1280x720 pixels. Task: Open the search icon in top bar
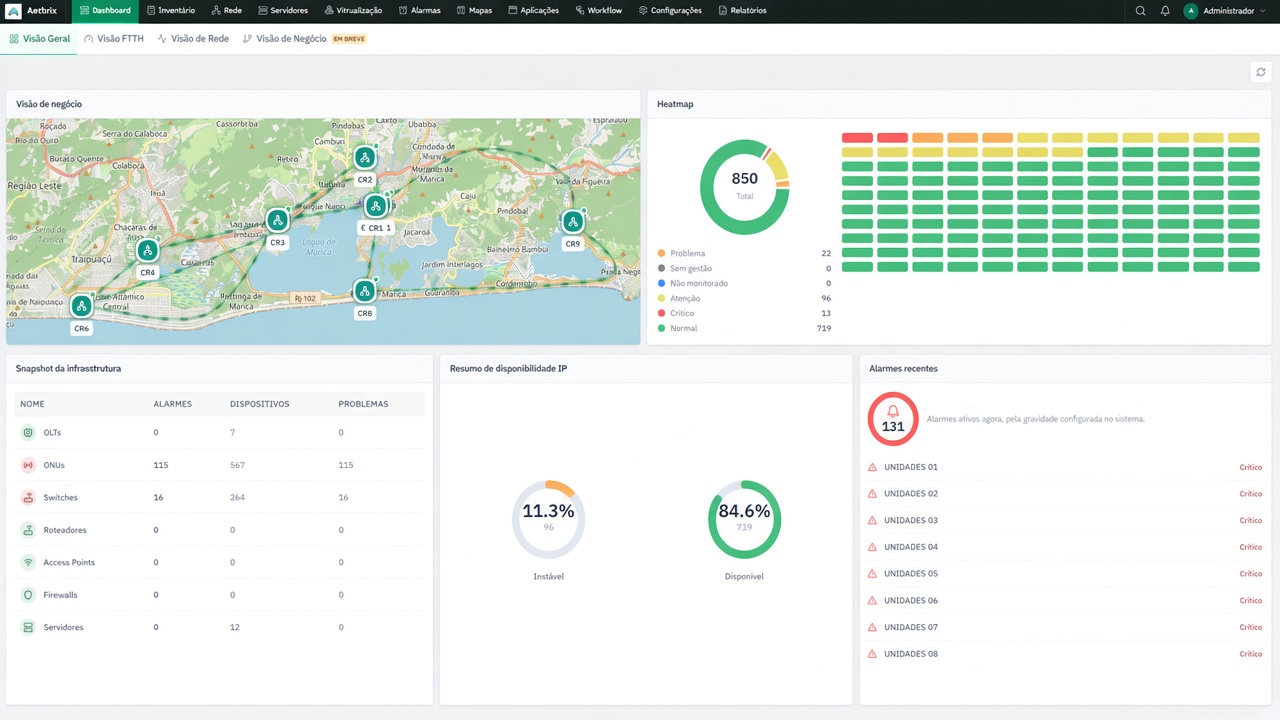coord(1141,11)
